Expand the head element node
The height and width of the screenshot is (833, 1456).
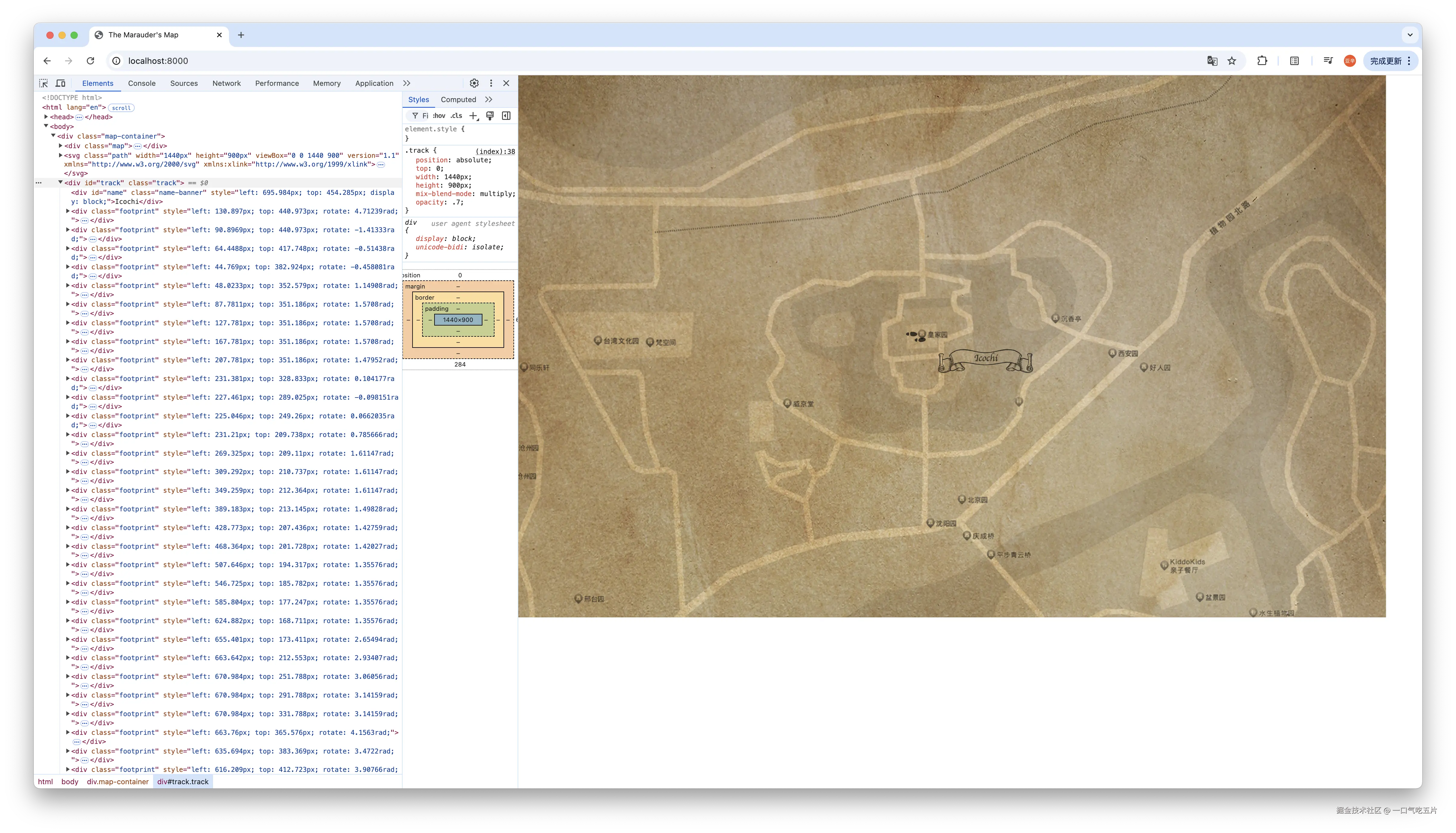coord(46,117)
